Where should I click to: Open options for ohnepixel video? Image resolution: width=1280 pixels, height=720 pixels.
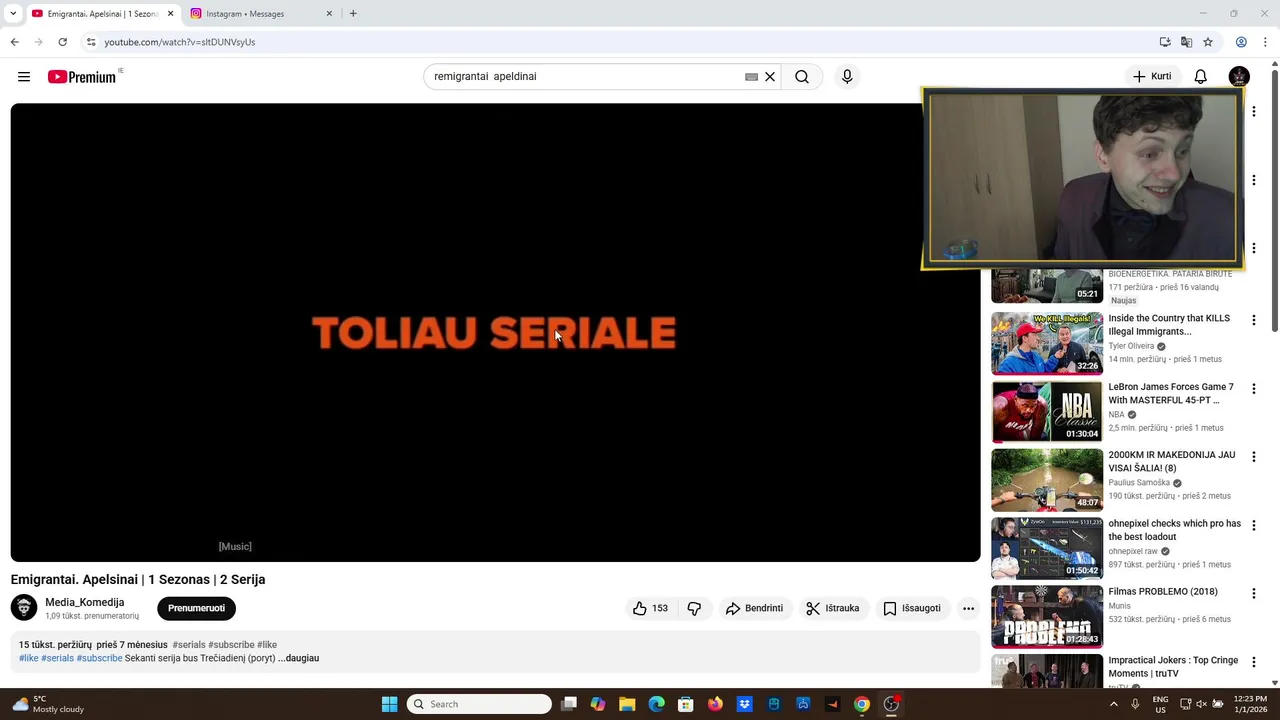tap(1253, 525)
